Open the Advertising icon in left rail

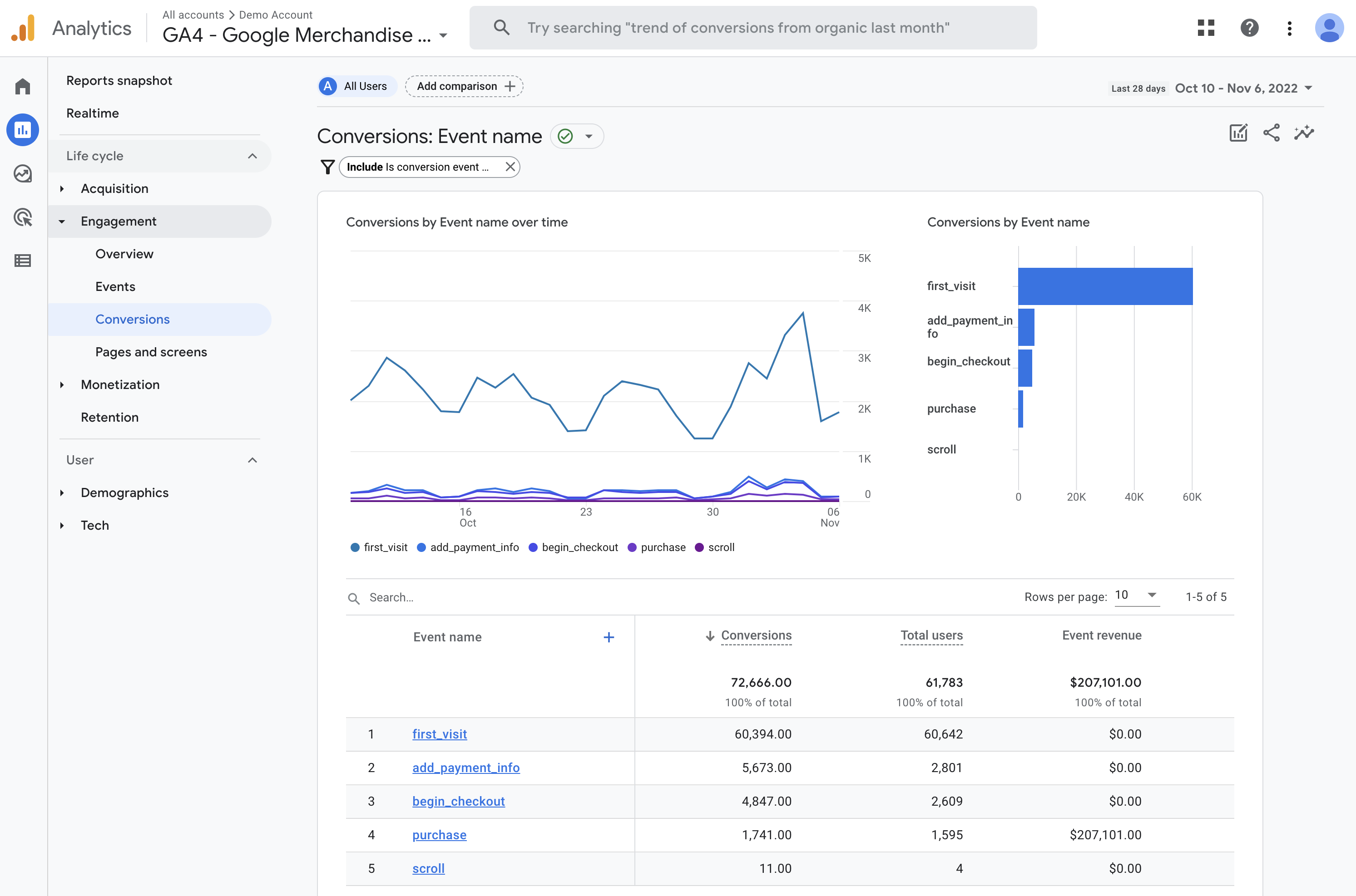coord(23,217)
